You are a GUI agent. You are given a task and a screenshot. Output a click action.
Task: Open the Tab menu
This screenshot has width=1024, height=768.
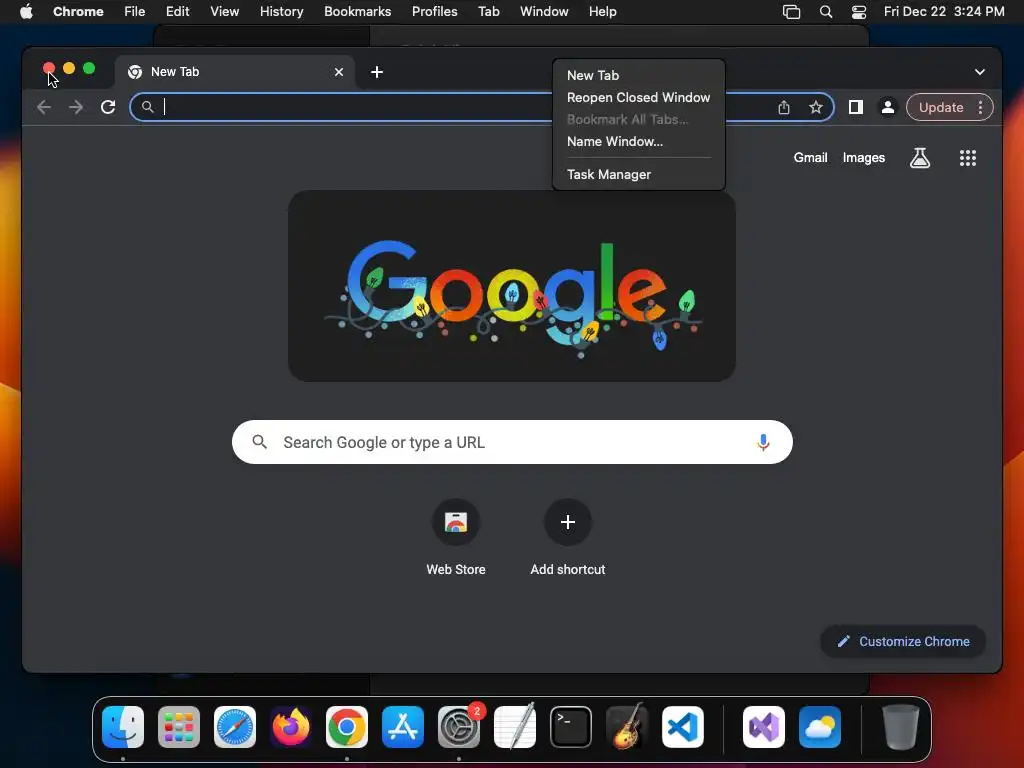[x=488, y=12]
